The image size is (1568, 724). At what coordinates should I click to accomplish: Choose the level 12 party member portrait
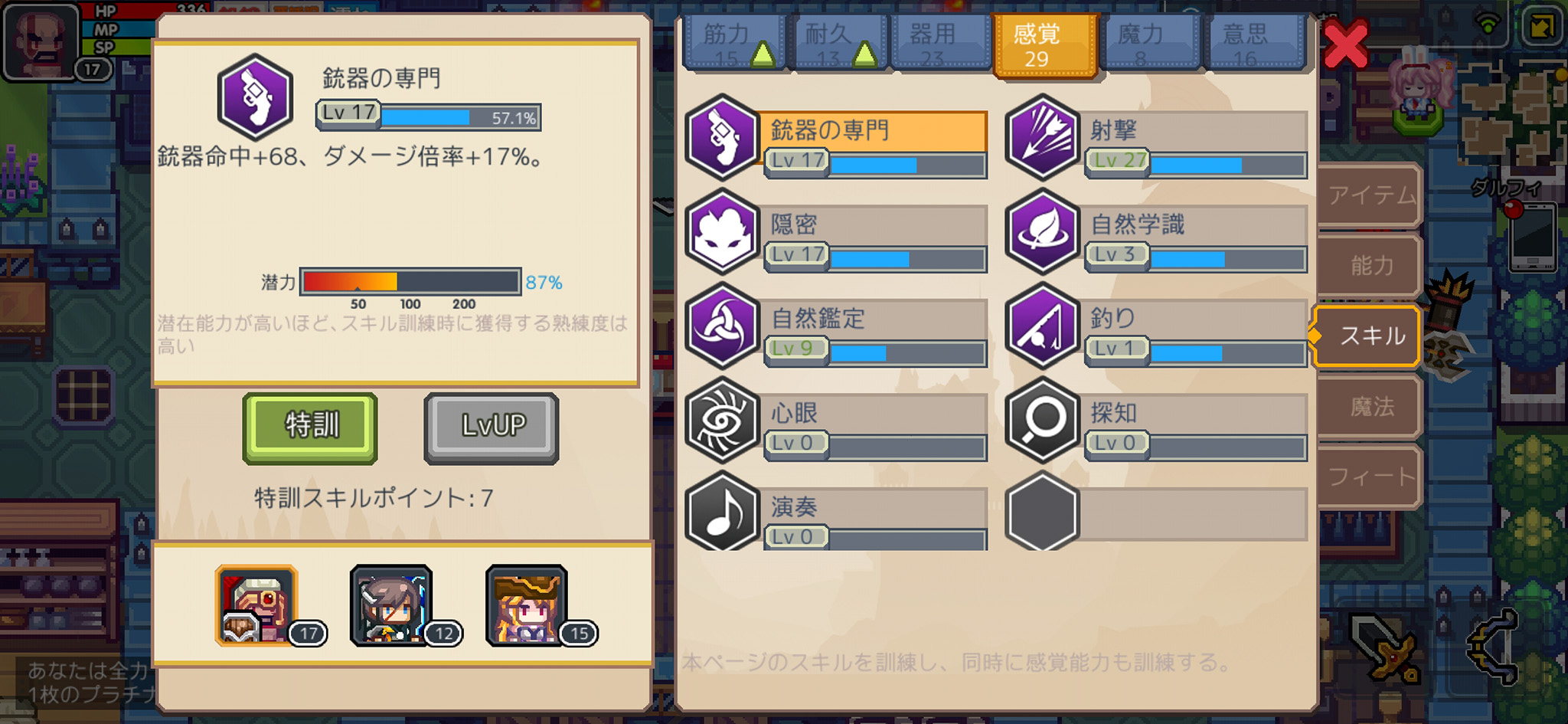coord(391,605)
